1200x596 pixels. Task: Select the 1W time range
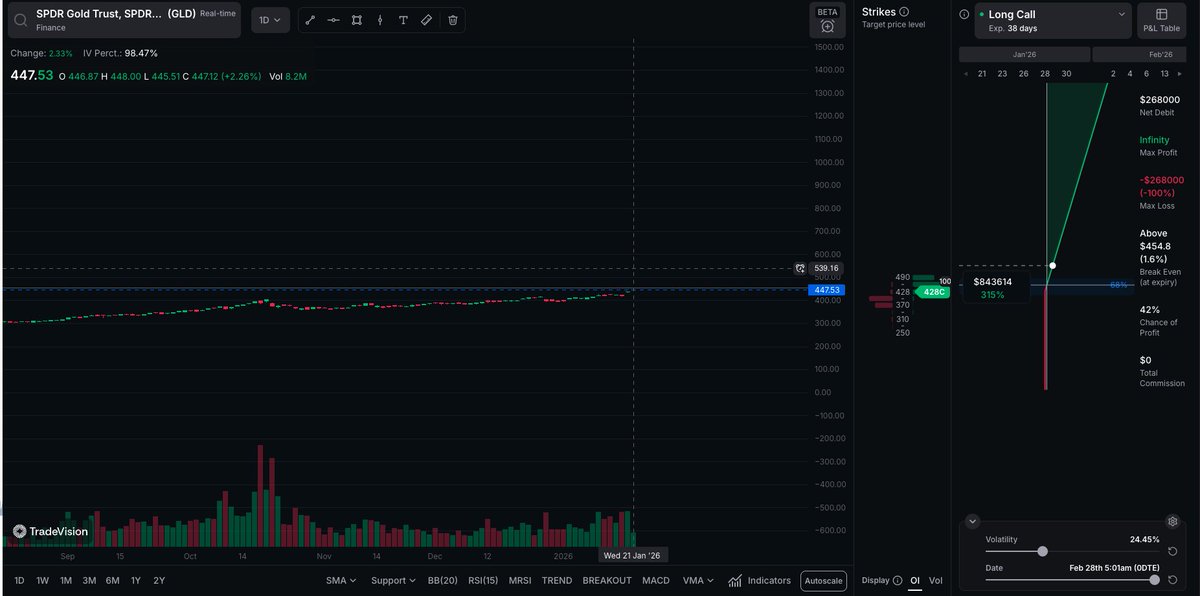point(43,580)
